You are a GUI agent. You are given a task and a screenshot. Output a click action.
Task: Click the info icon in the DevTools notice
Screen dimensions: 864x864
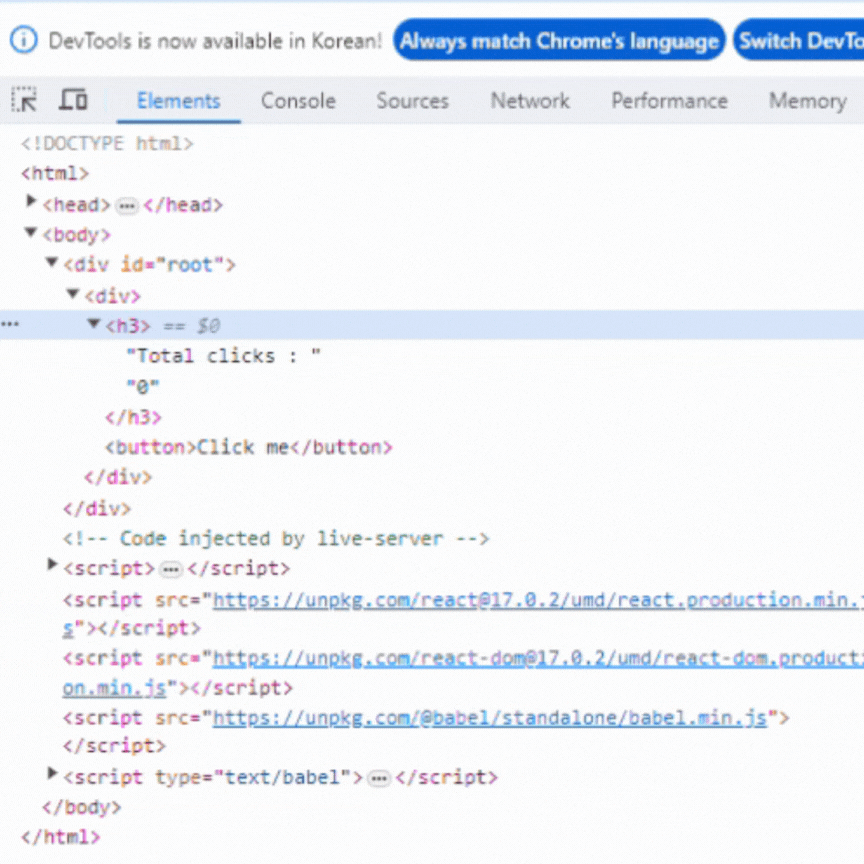point(24,40)
